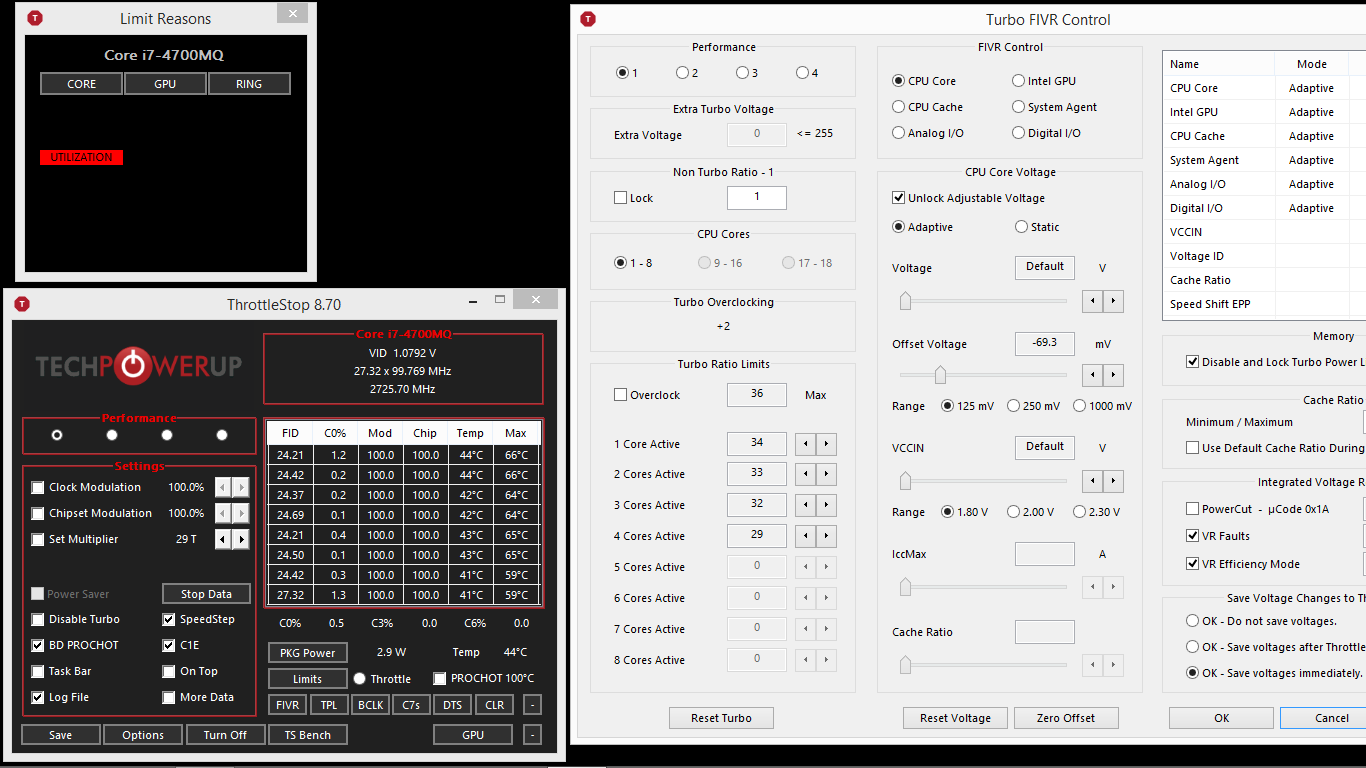The width and height of the screenshot is (1366, 768).
Task: Decrease the 4 Cores Active ratio
Action: click(803, 536)
